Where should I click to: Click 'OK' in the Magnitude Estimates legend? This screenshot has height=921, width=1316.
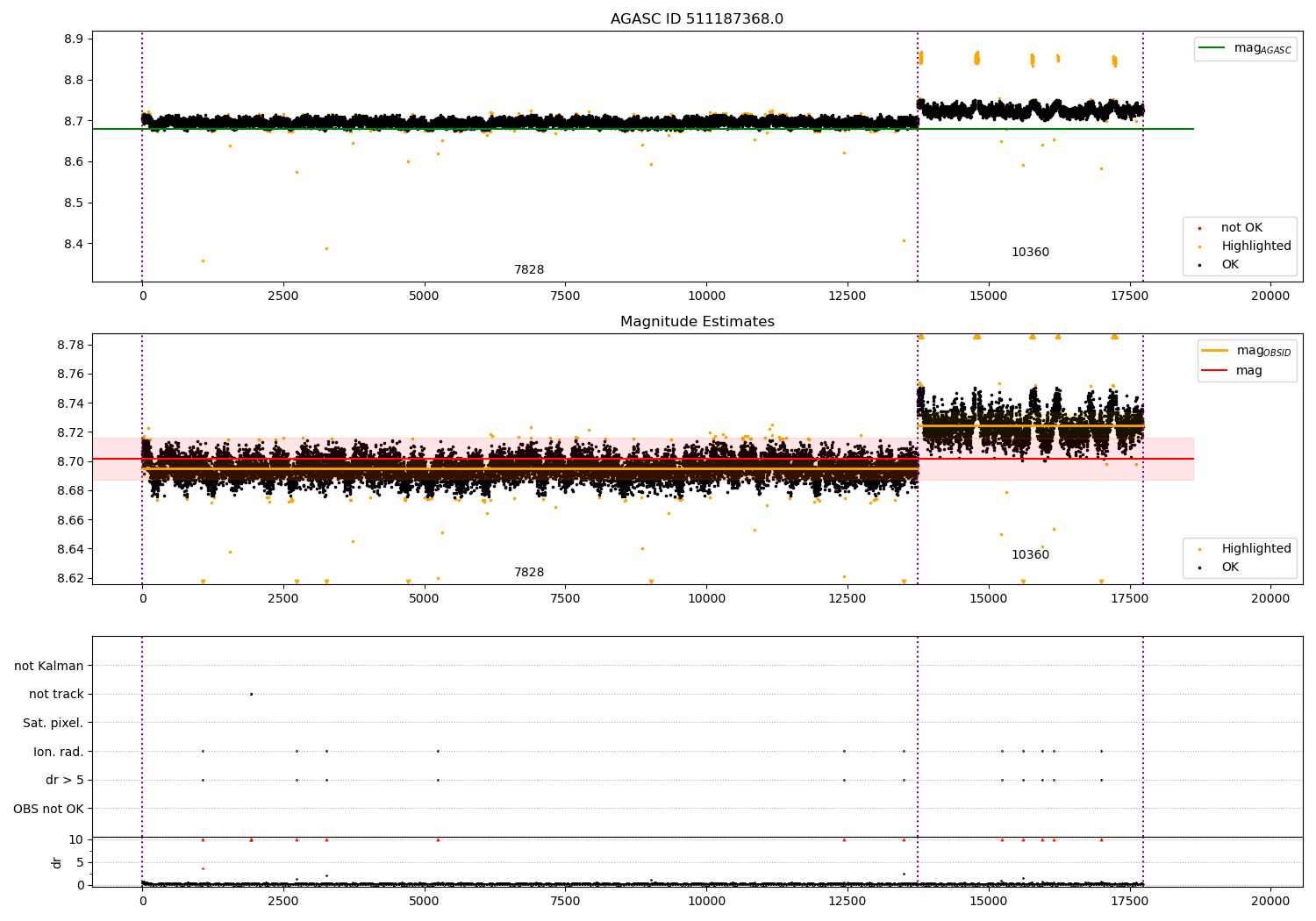[1219, 568]
